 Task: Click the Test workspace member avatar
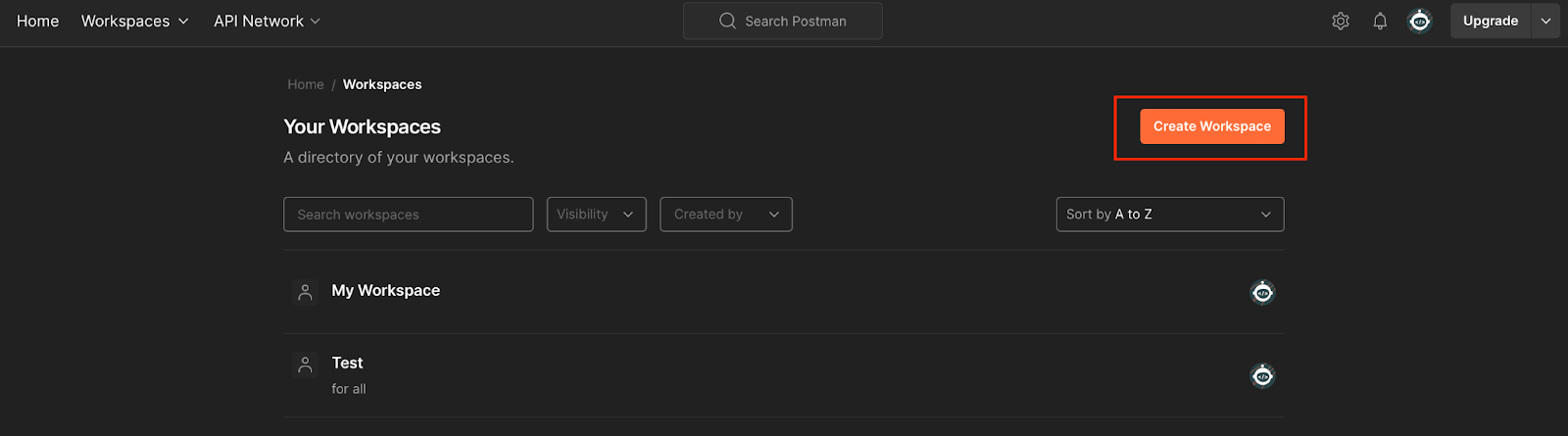tap(1262, 375)
